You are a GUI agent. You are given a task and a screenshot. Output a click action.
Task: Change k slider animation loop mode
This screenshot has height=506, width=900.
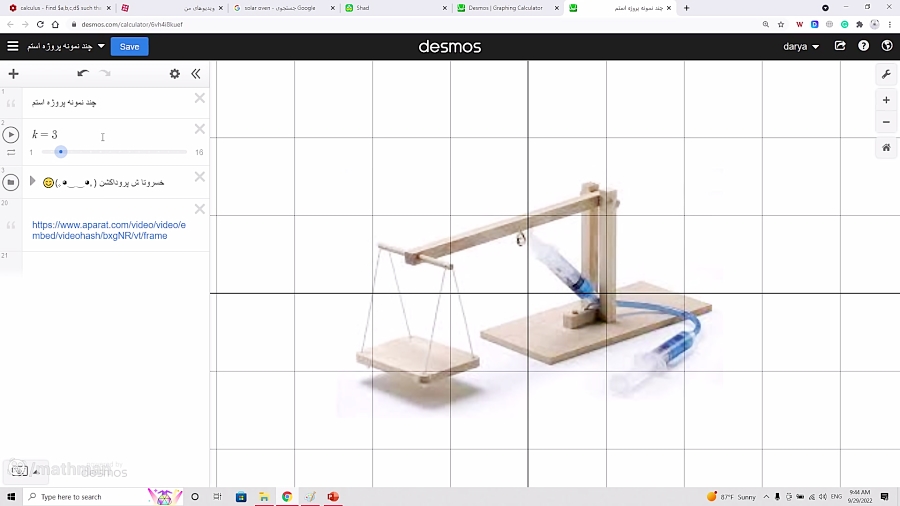[x=11, y=153]
